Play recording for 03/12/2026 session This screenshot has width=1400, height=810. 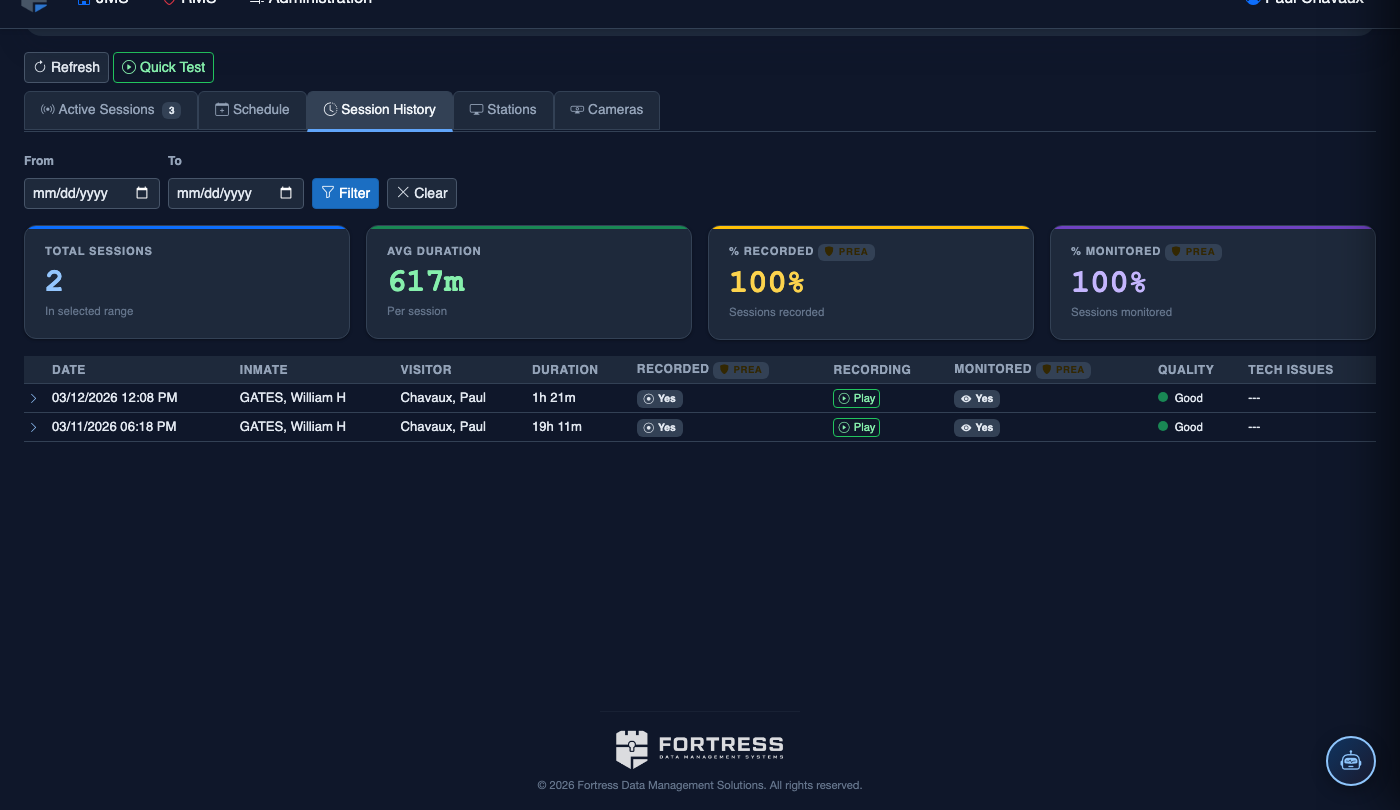(x=856, y=398)
